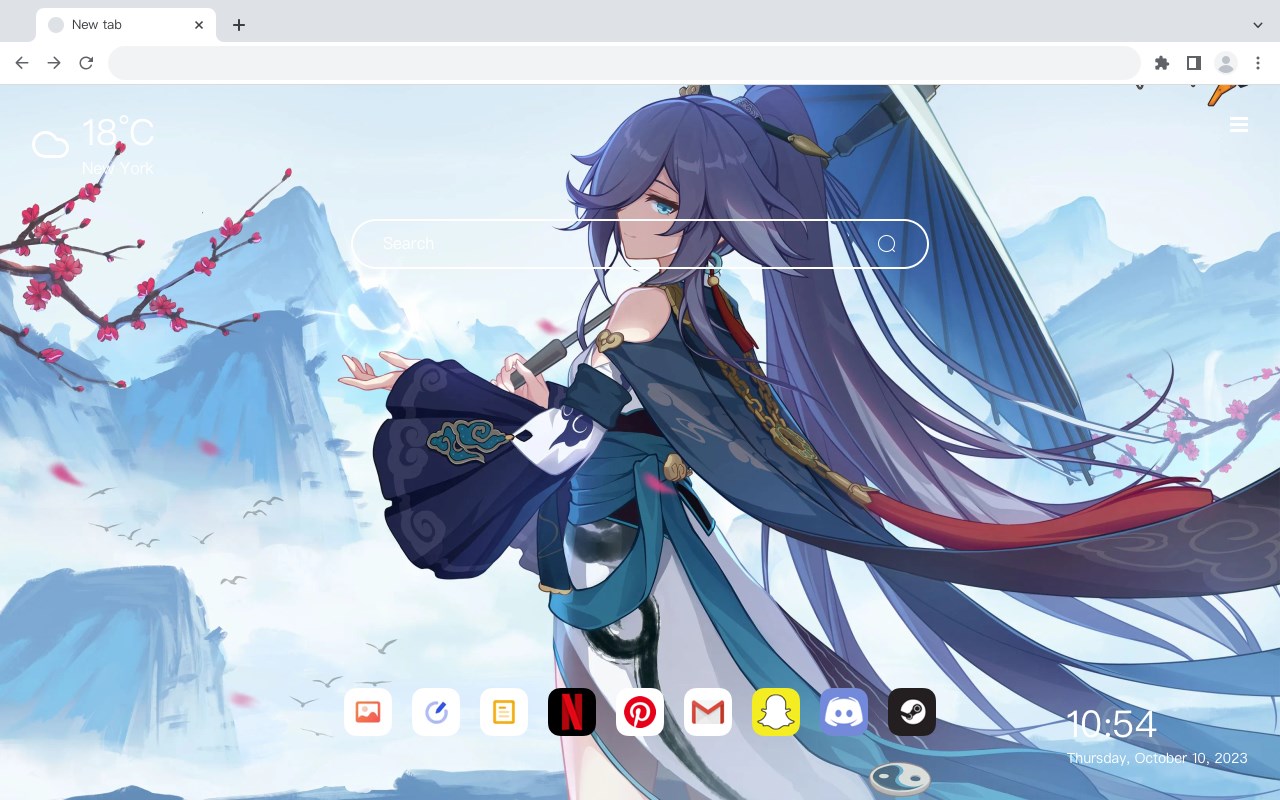
Task: Open the Extensions puzzle icon
Action: coord(1161,63)
